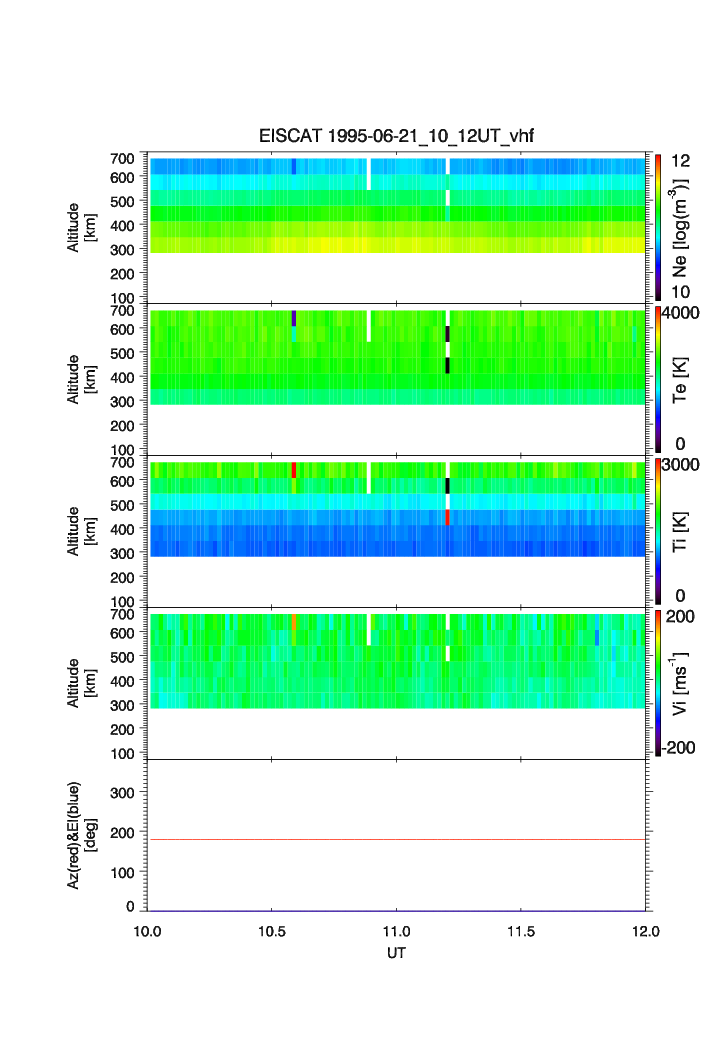Select the Altitude label of the top panel
The image size is (708, 1063).
pyautogui.click(x=80, y=228)
